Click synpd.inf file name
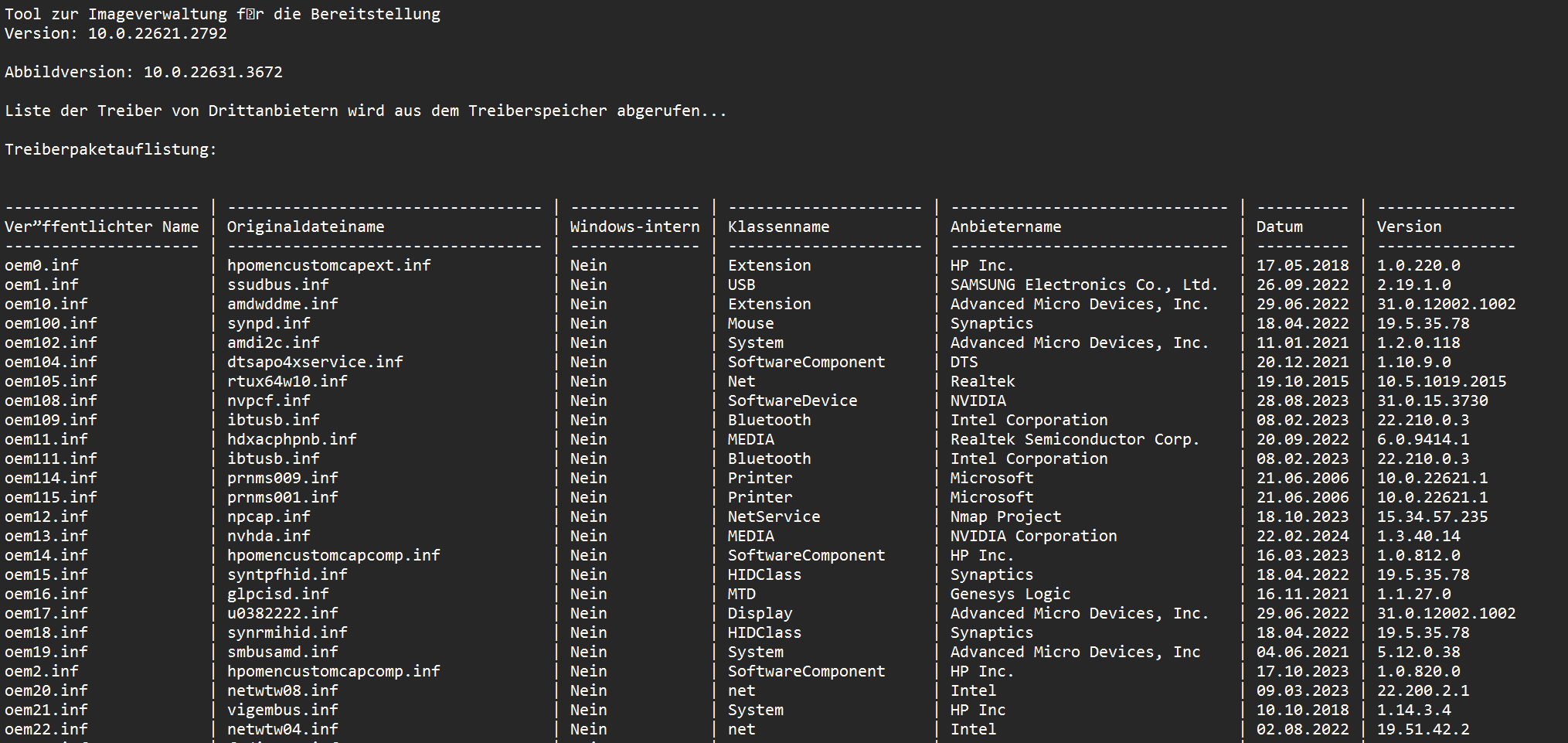This screenshot has height=743, width=1568. click(x=268, y=323)
